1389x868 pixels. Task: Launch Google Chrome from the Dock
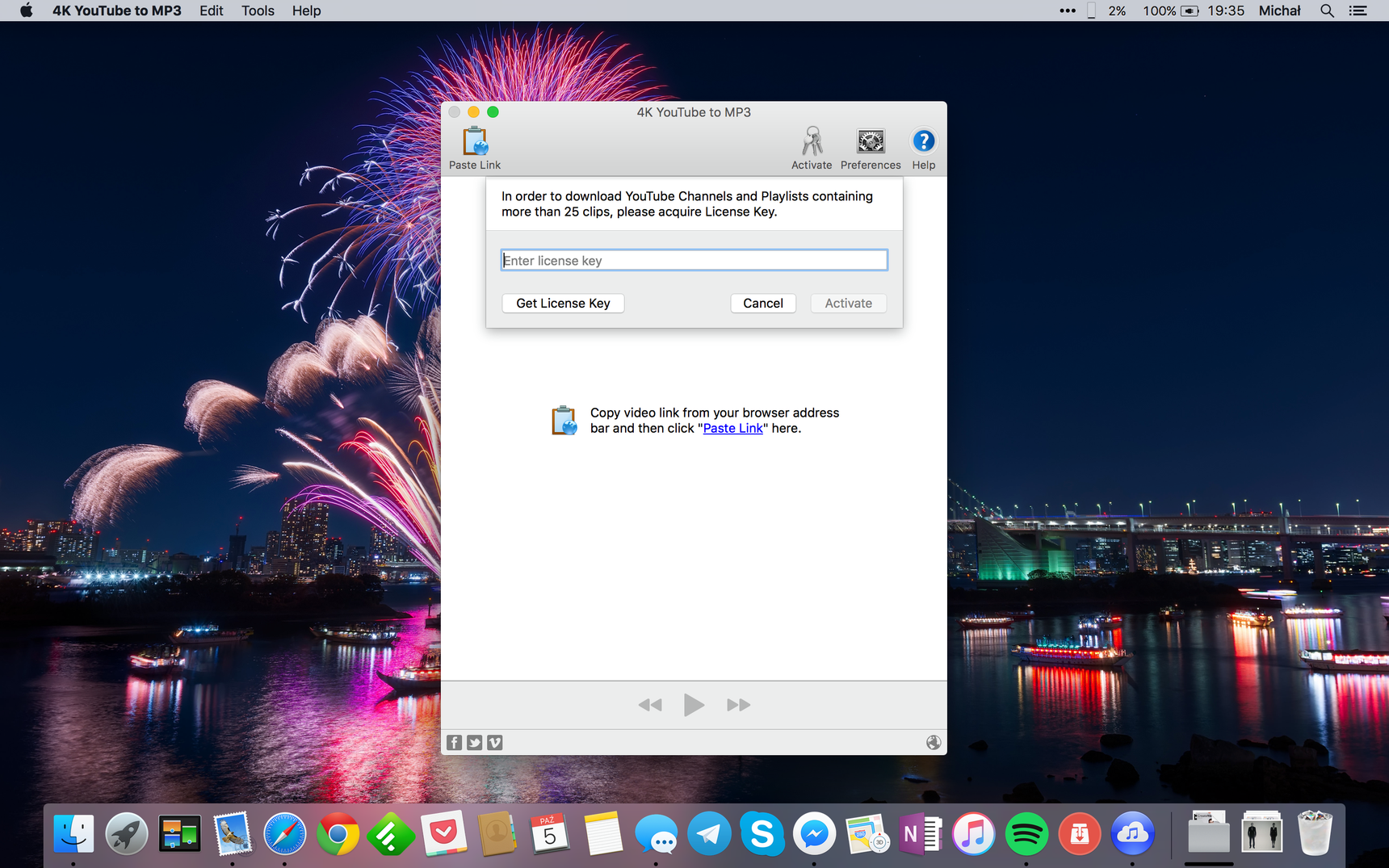338,834
